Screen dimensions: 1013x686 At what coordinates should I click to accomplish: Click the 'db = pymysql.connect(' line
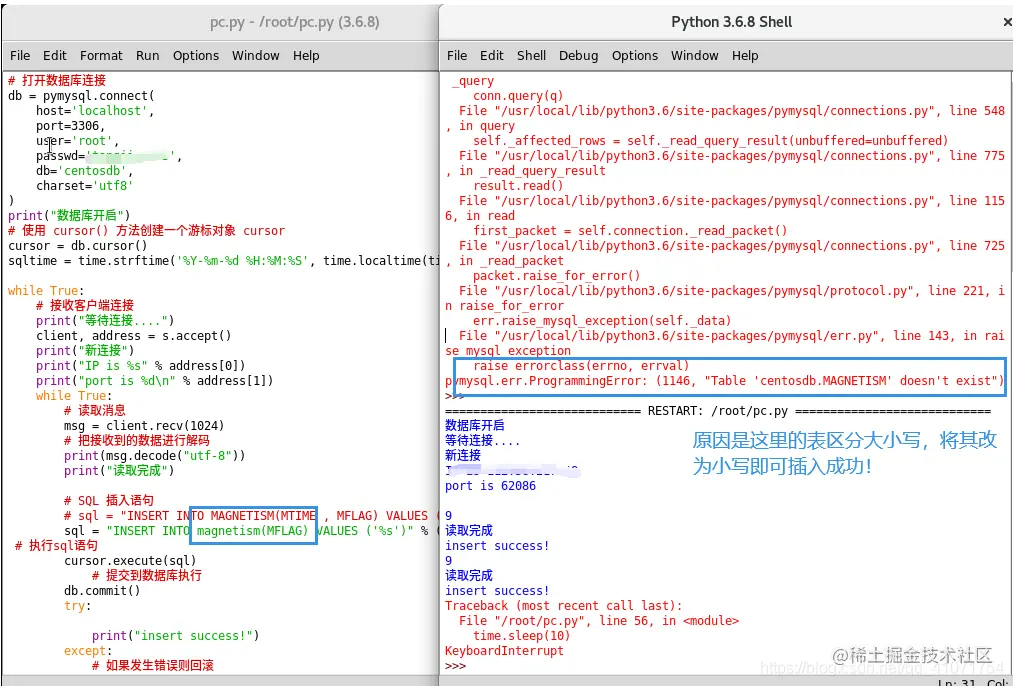(81, 96)
